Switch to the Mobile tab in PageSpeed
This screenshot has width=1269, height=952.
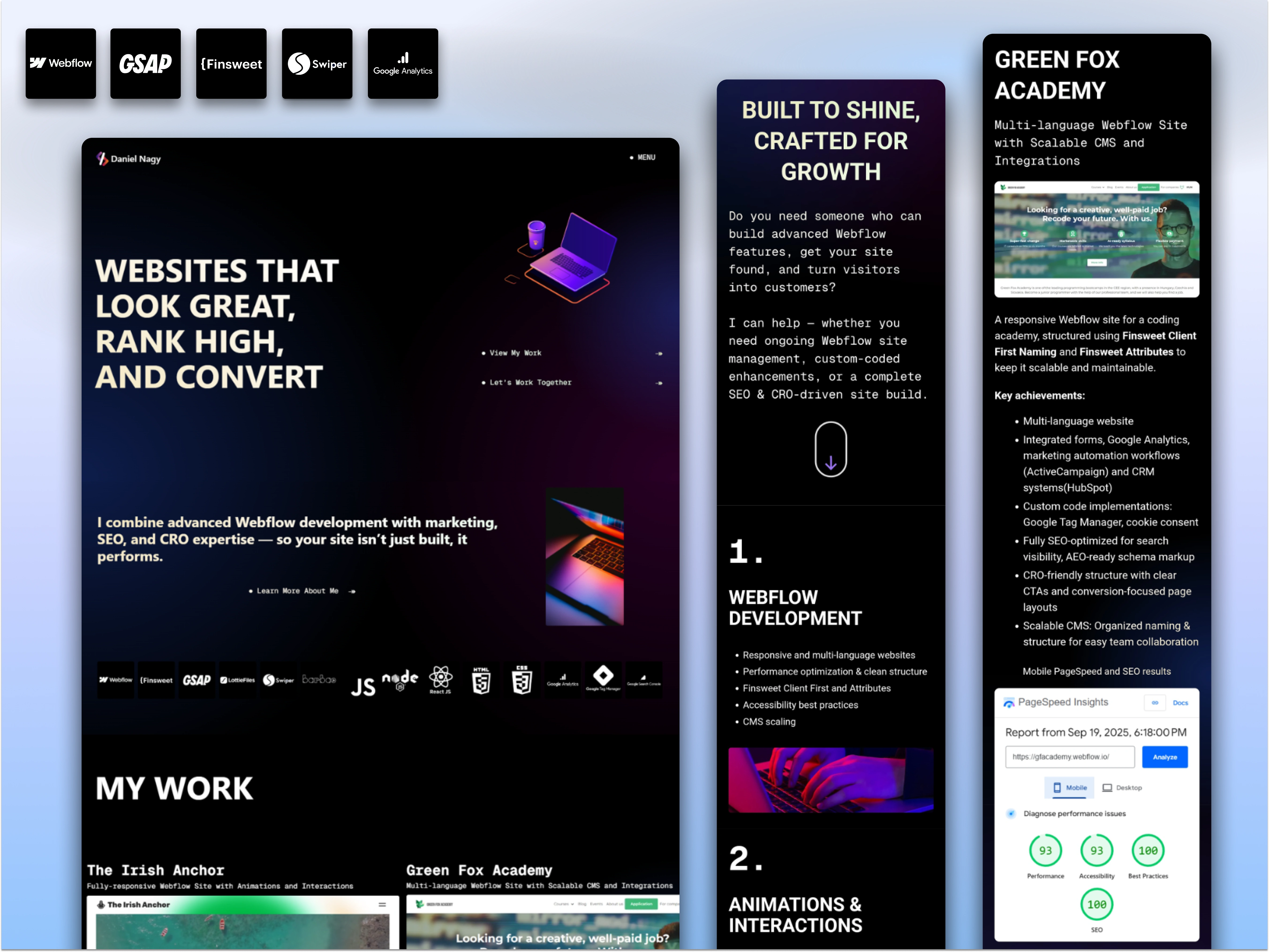tap(1070, 787)
